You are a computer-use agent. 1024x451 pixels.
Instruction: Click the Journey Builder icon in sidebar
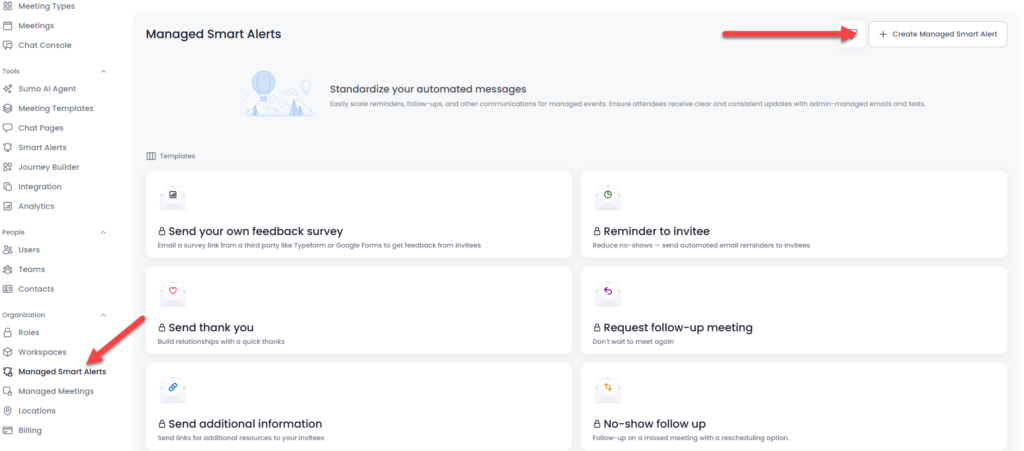pyautogui.click(x=8, y=167)
